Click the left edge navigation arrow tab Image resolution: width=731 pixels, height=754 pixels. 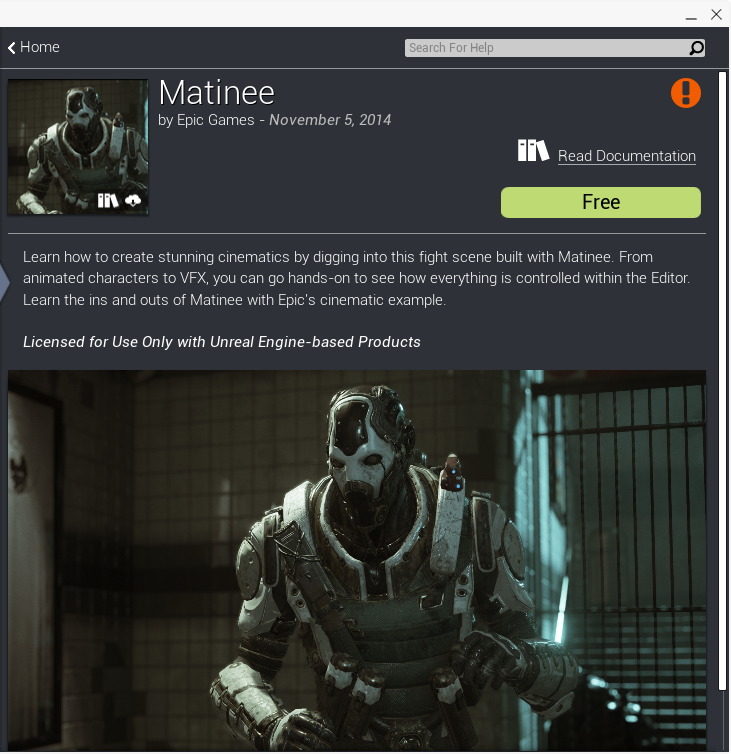(4, 283)
